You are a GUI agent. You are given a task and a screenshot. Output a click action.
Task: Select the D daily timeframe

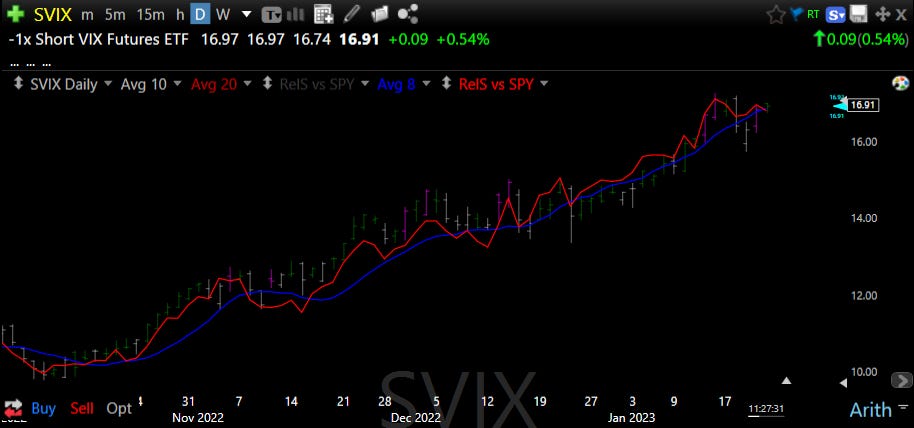(200, 15)
